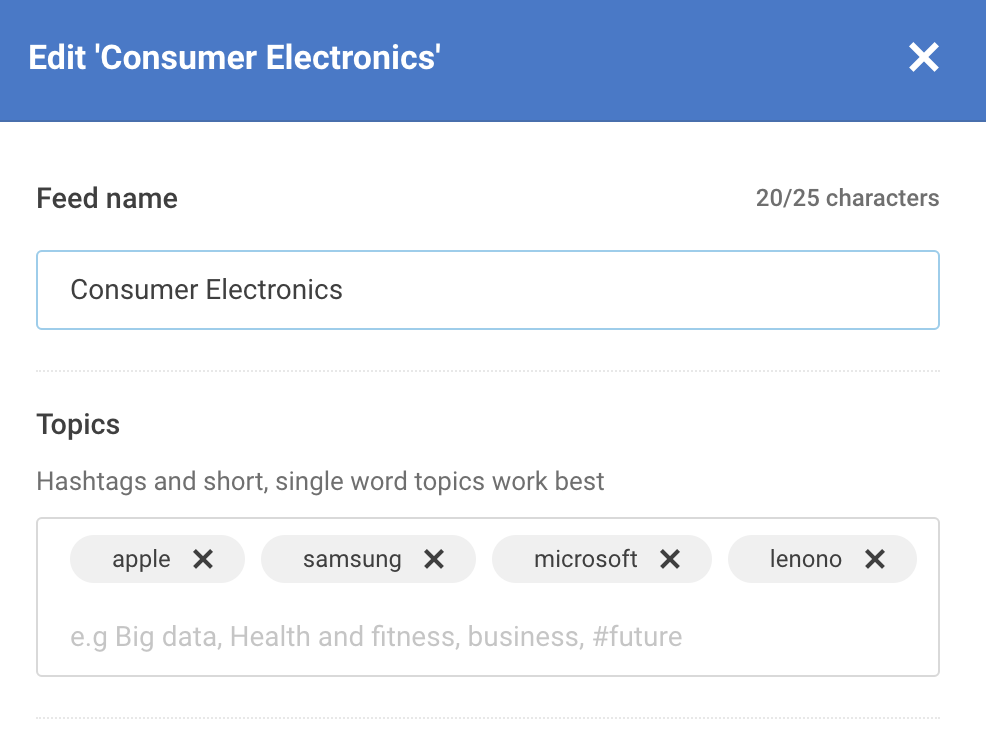Focus the Feed name text field
Screen dimensions: 986x738
[487, 290]
